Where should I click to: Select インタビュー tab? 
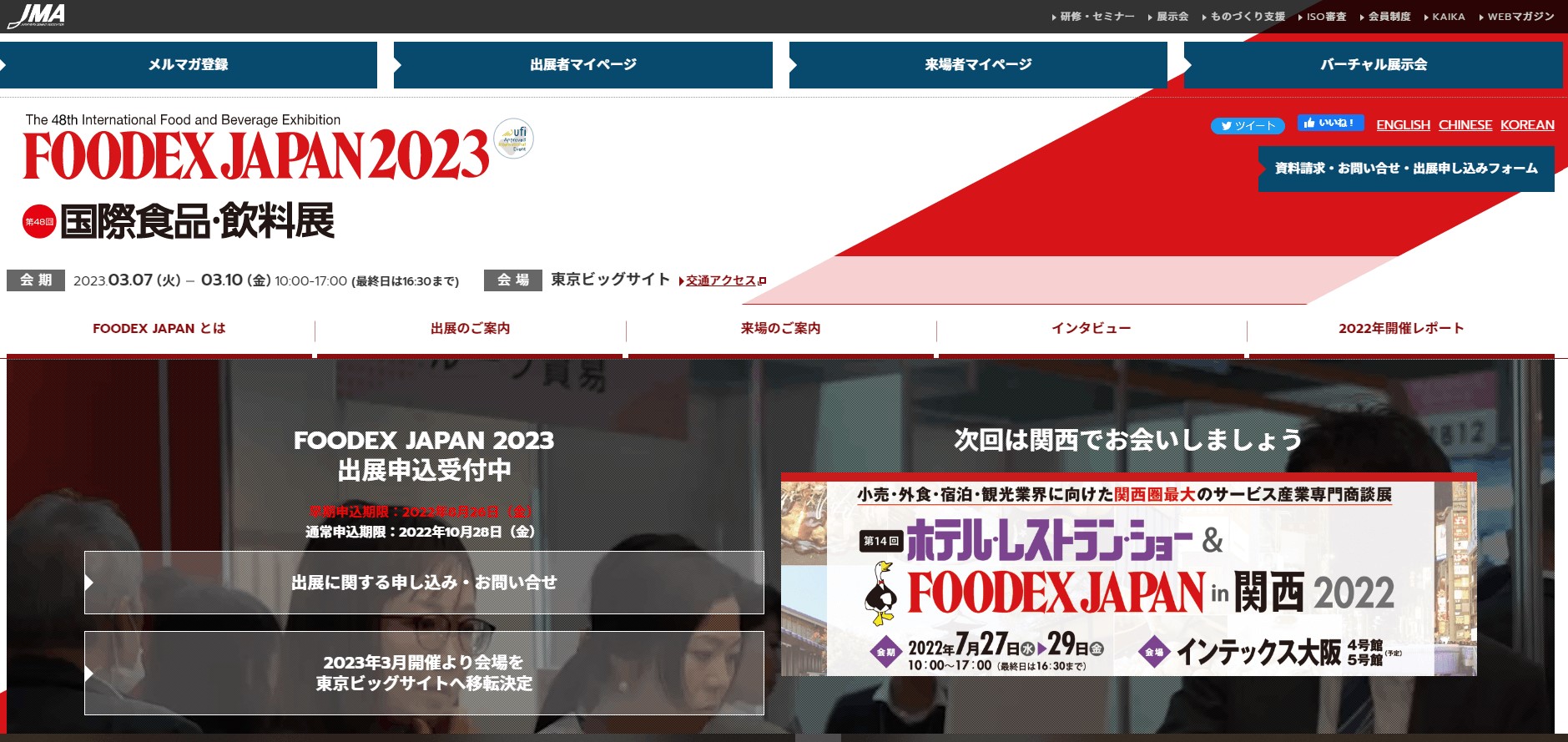(1092, 329)
